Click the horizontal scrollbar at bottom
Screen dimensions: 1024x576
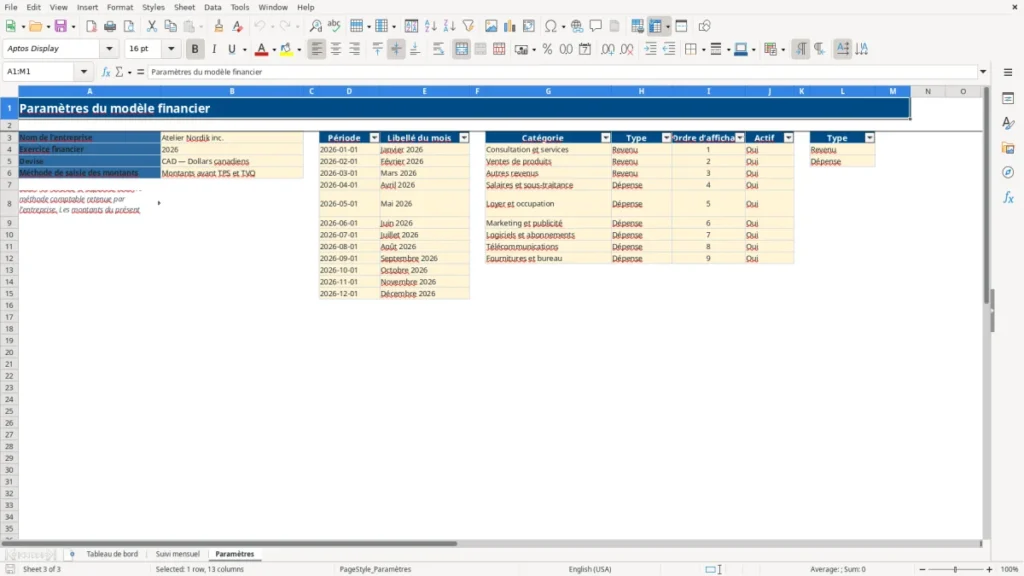point(229,543)
